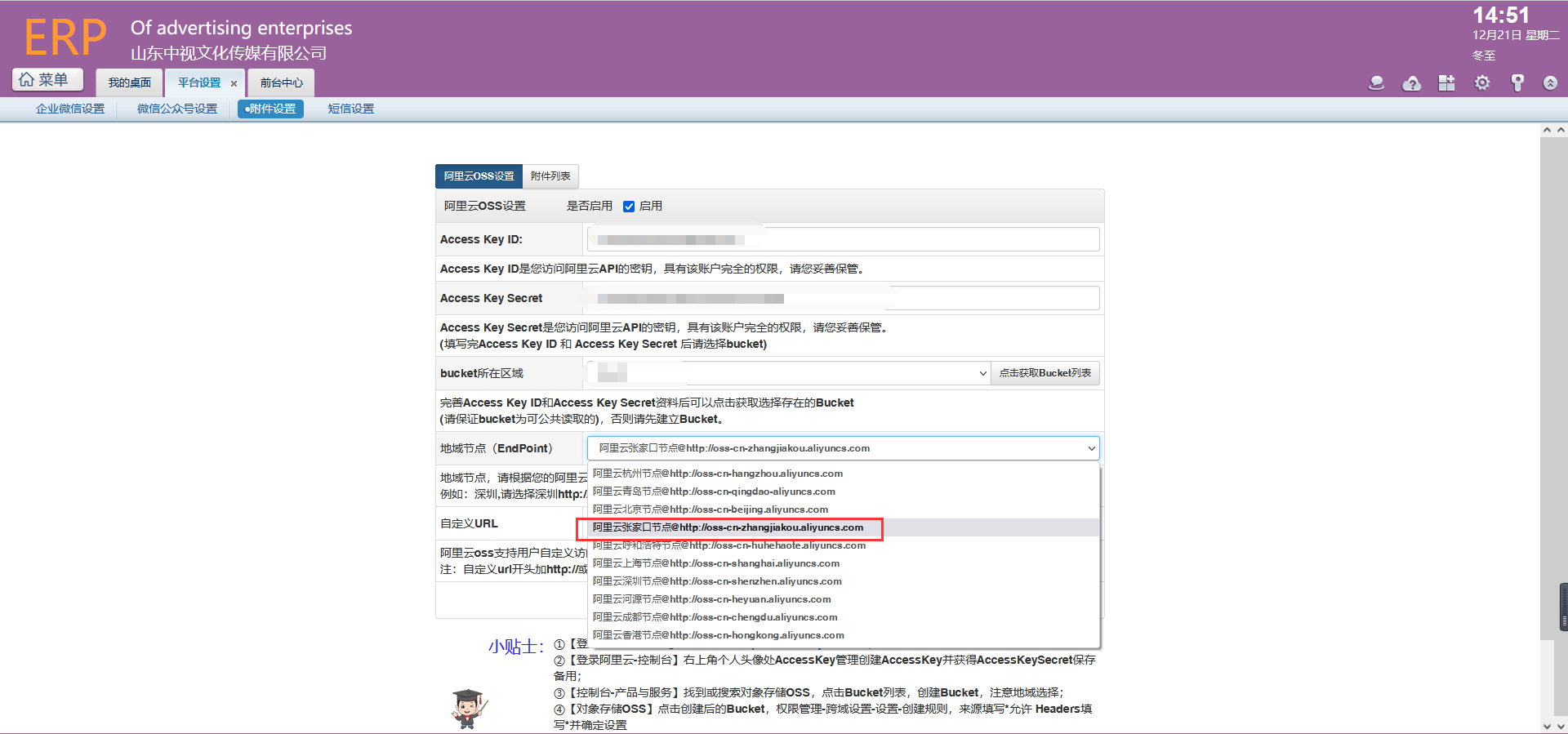Click the ERP logo

pos(65,37)
